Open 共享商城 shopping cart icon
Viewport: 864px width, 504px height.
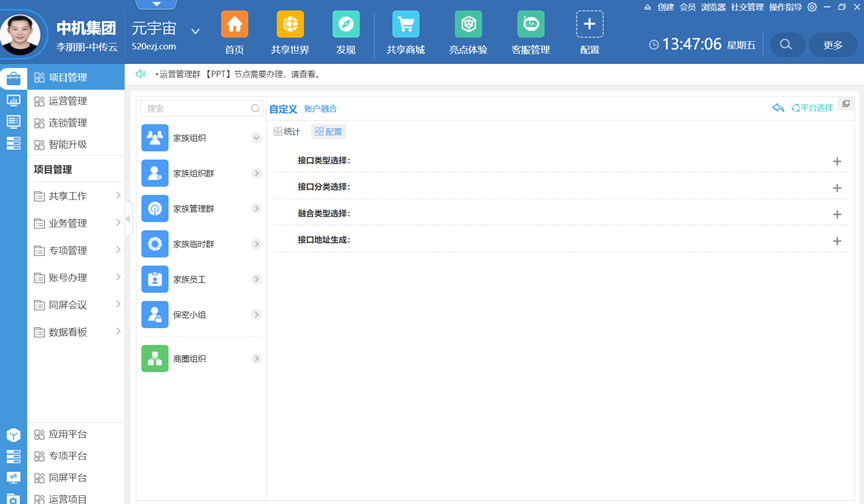coord(405,25)
